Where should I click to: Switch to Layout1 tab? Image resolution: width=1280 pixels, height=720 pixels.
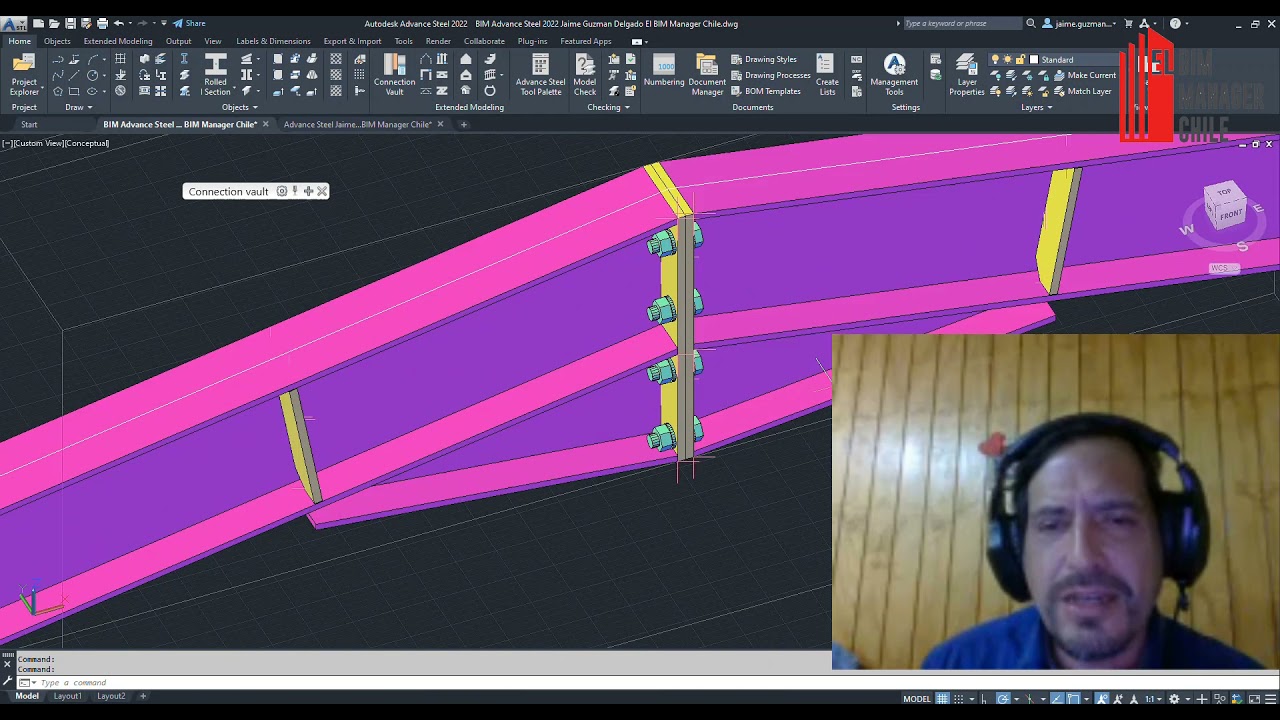67,696
